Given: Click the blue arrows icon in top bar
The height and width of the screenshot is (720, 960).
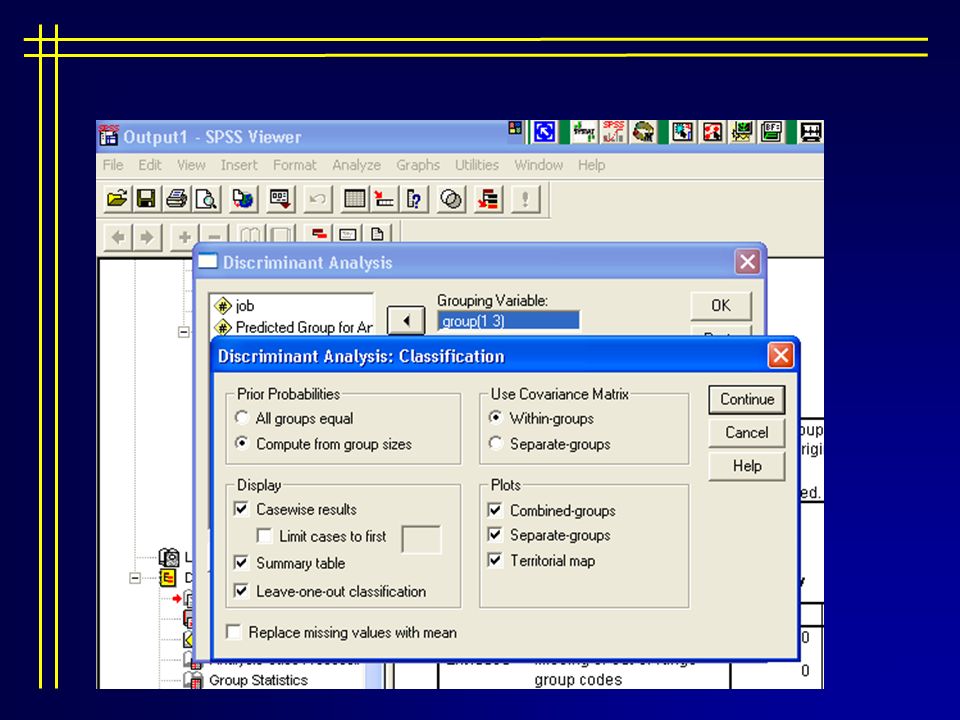Looking at the screenshot, I should point(544,132).
